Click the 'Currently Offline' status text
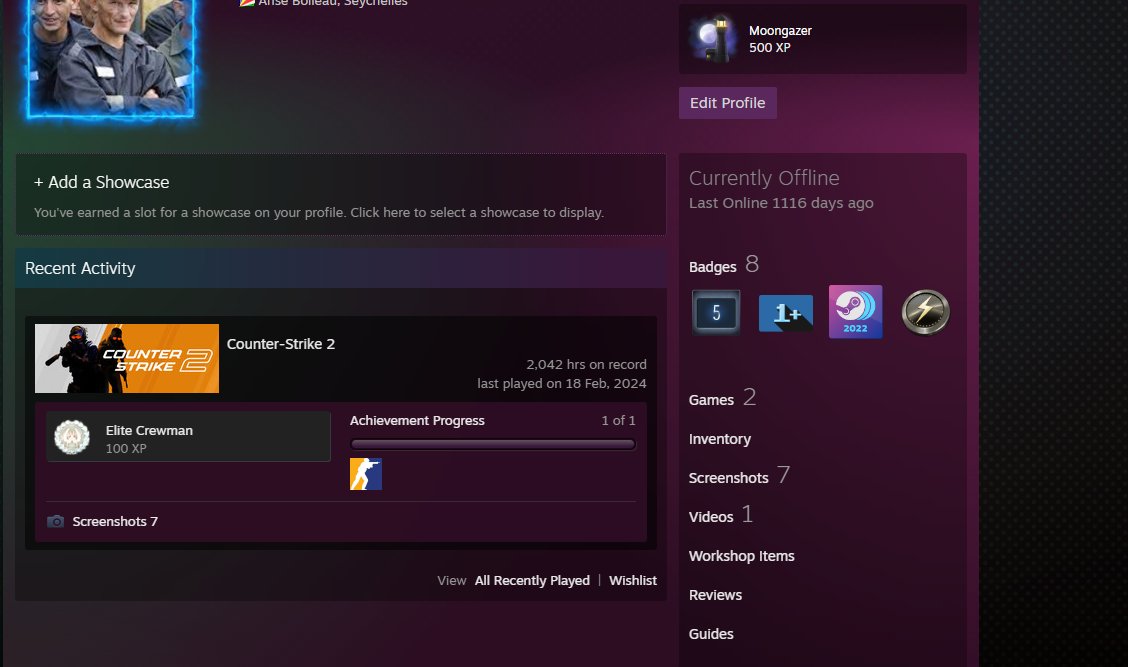Screen dimensions: 1128x667 click(x=764, y=178)
